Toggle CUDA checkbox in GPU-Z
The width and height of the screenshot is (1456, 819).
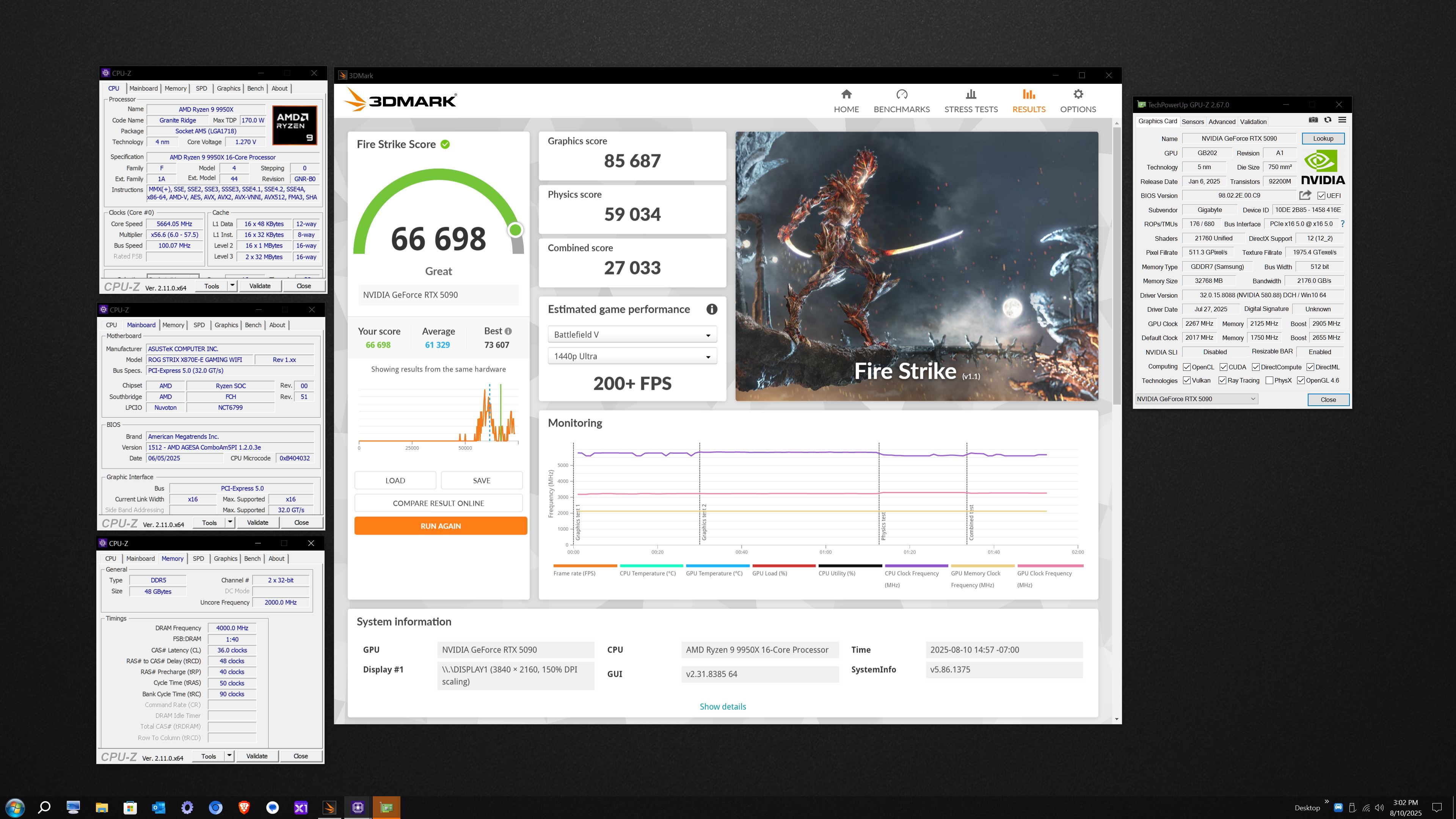tap(1224, 367)
